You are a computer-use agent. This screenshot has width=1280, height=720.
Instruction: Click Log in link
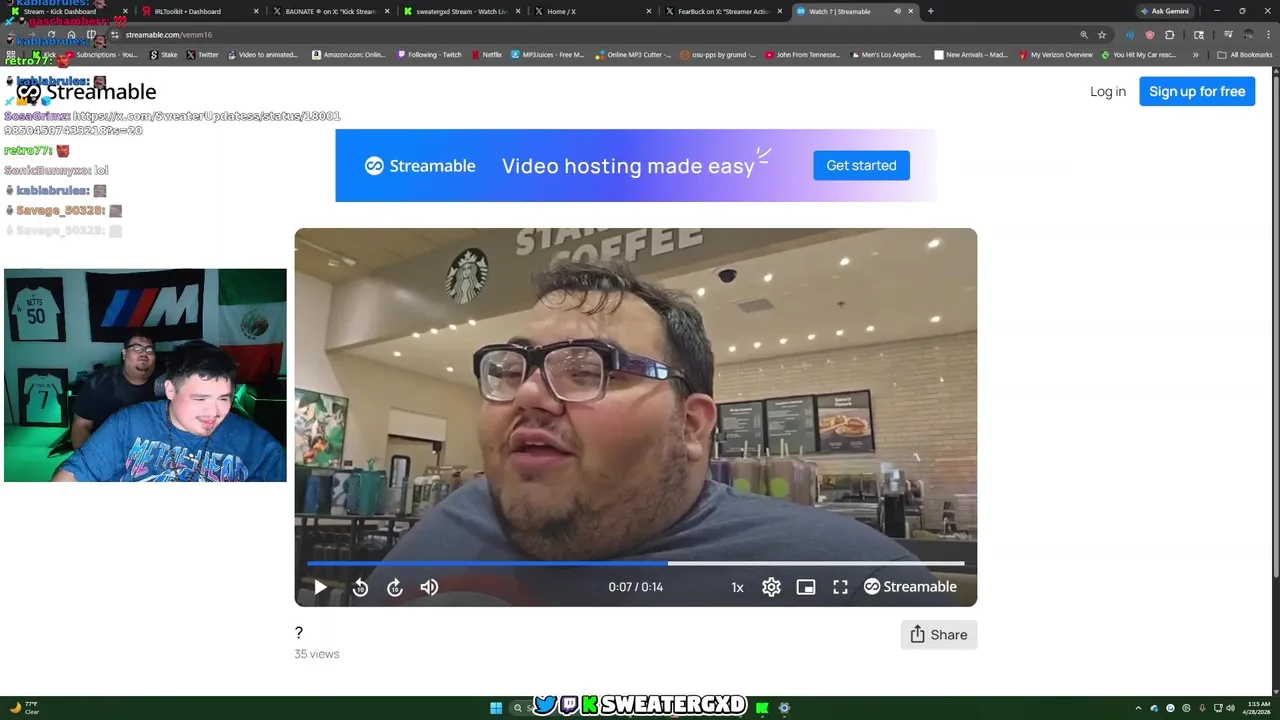click(x=1108, y=91)
